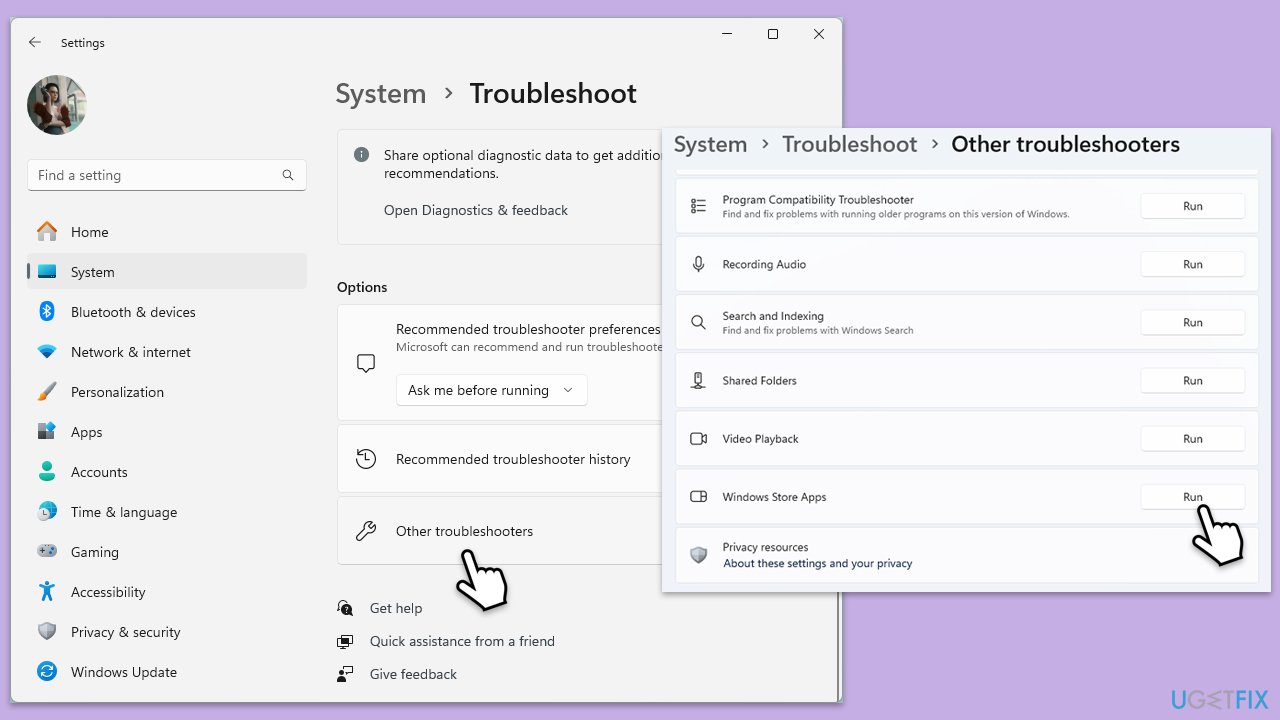Open the Ask me before running dropdown

click(491, 390)
